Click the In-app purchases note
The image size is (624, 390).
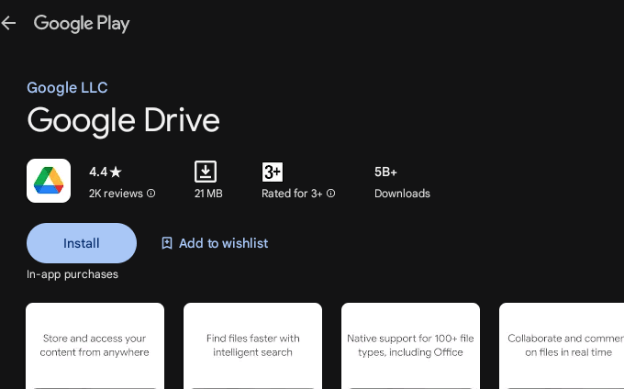click(72, 274)
